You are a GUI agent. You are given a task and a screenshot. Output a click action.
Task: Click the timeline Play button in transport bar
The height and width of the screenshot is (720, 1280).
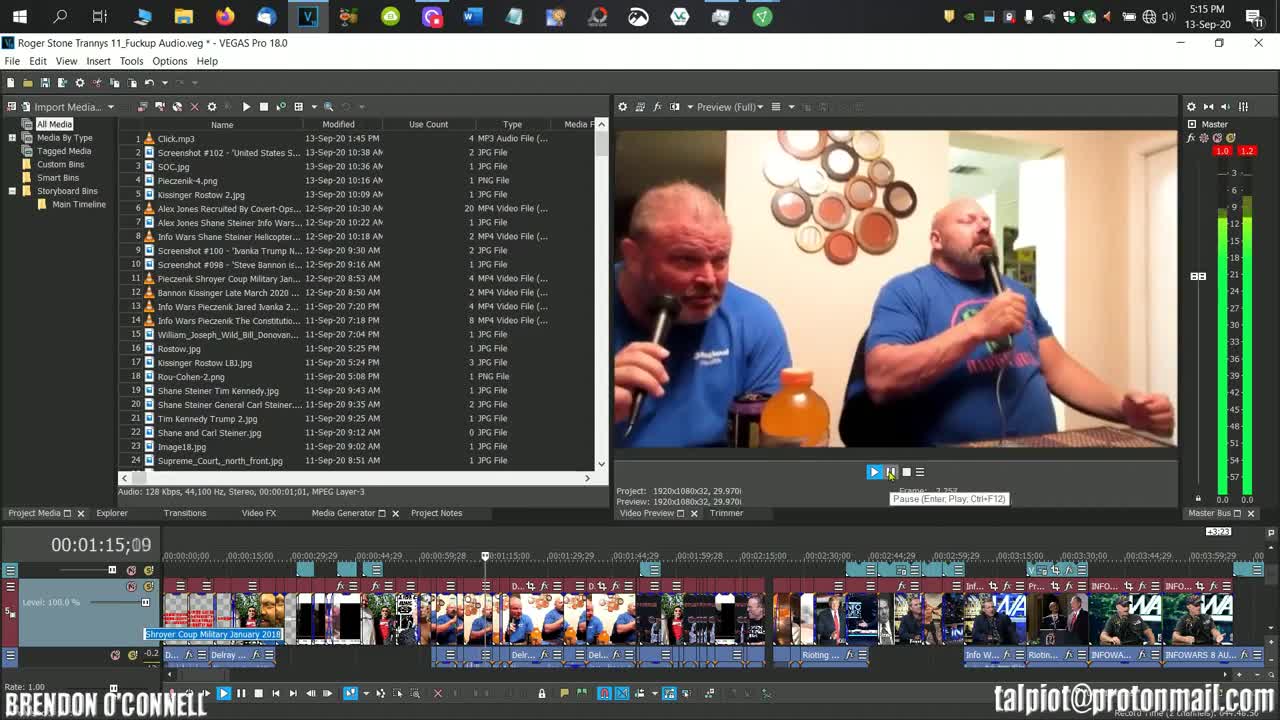(223, 693)
